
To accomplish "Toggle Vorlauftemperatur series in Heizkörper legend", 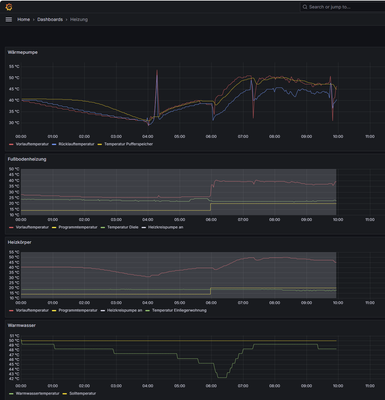I will 32,310.
